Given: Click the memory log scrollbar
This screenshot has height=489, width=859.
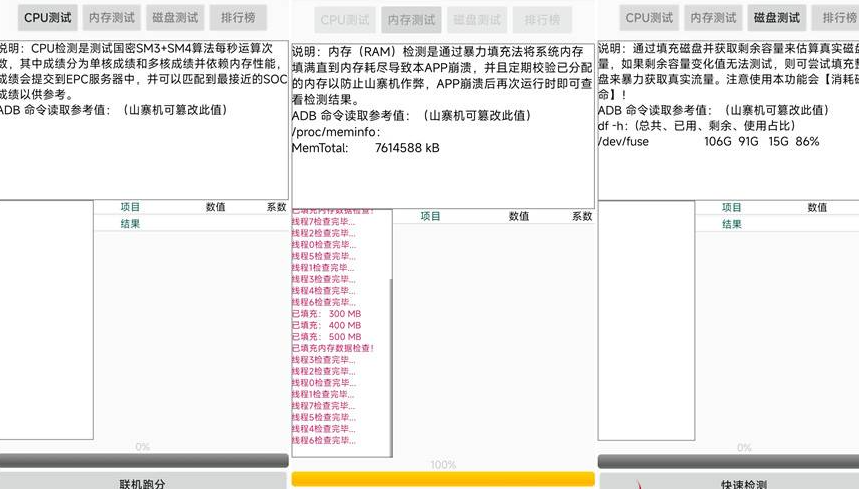Looking at the screenshot, I should point(391,367).
